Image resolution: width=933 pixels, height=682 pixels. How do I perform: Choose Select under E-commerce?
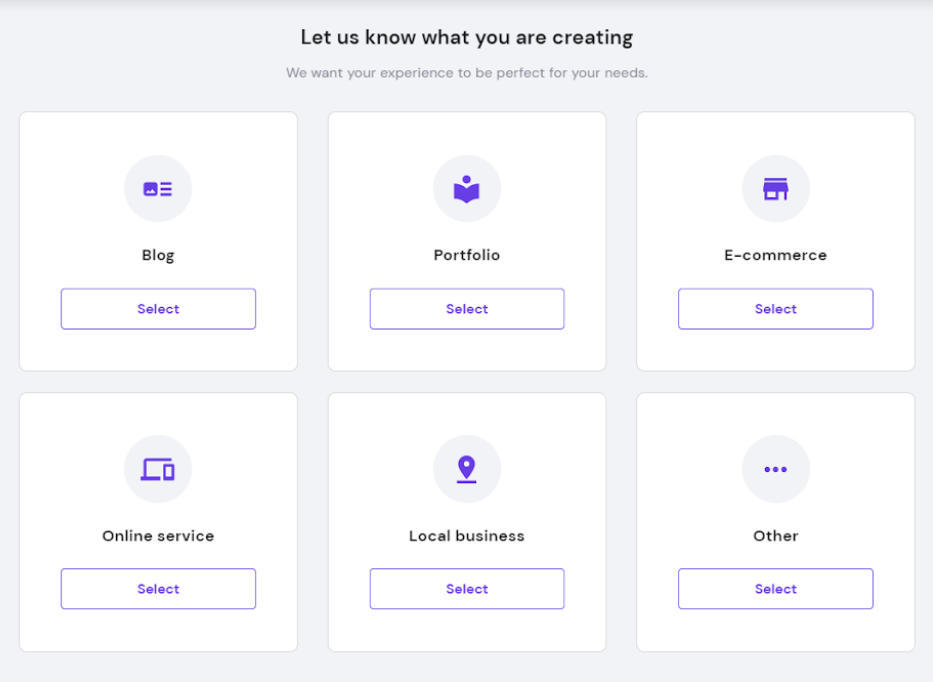tap(776, 309)
